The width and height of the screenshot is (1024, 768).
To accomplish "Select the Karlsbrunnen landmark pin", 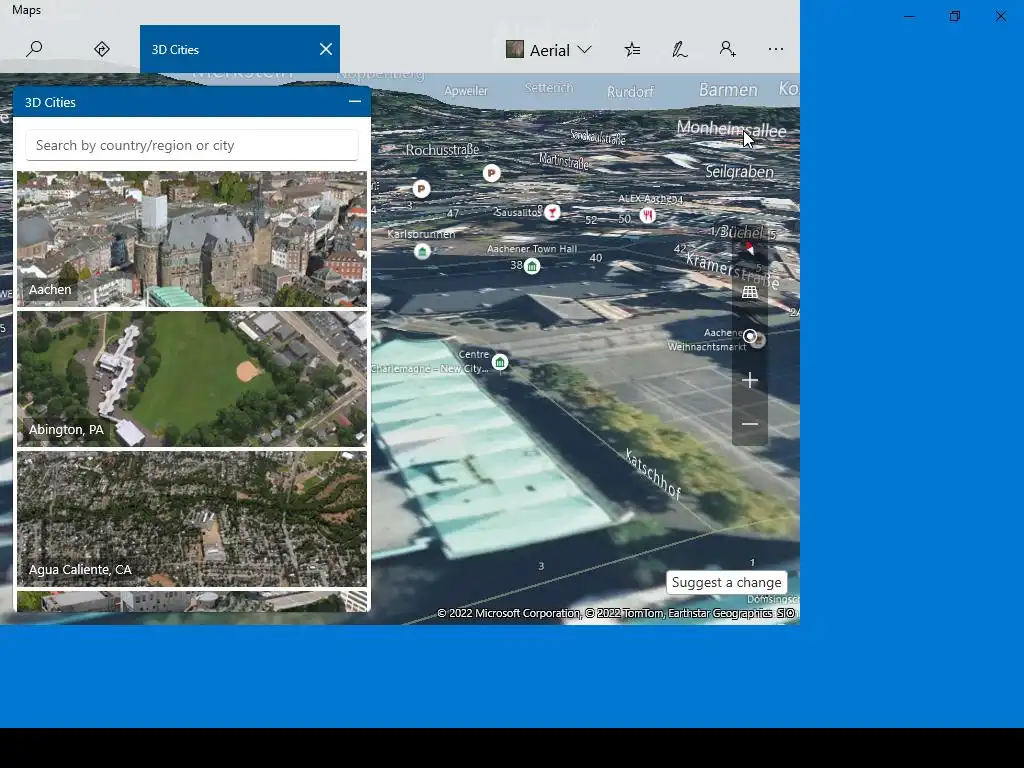I will [x=422, y=251].
